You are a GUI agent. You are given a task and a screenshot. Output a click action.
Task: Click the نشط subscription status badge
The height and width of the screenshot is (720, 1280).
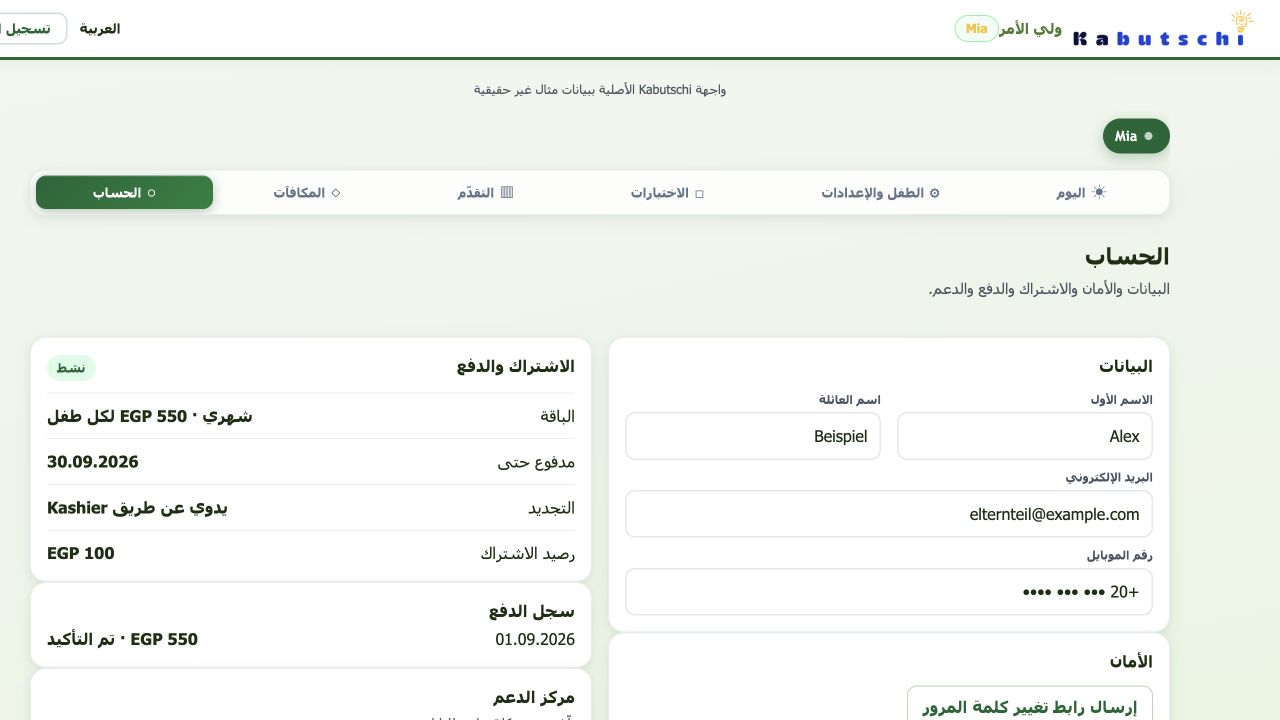click(x=71, y=368)
